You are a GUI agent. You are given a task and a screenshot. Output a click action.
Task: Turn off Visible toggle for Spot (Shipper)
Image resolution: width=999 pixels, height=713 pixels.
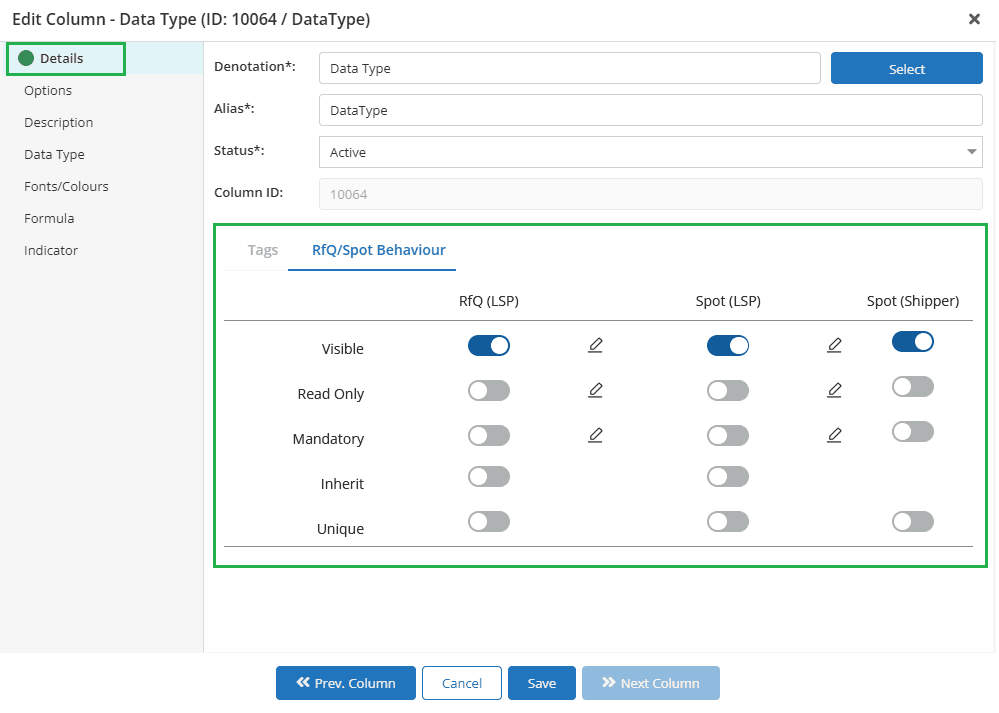click(912, 342)
